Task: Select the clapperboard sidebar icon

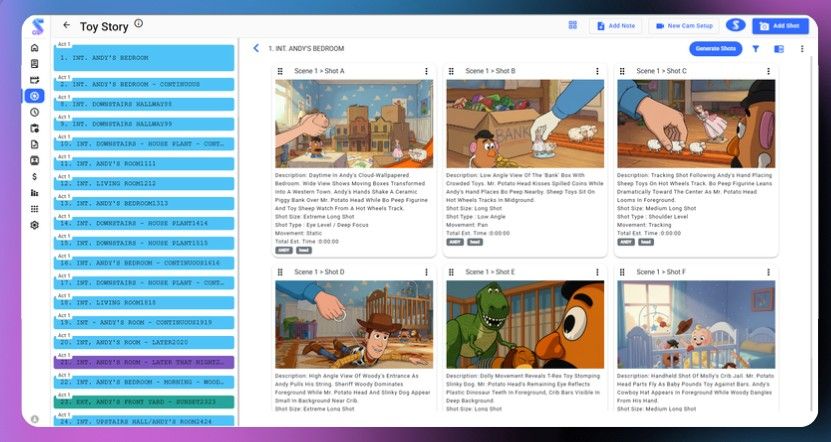Action: click(34, 80)
